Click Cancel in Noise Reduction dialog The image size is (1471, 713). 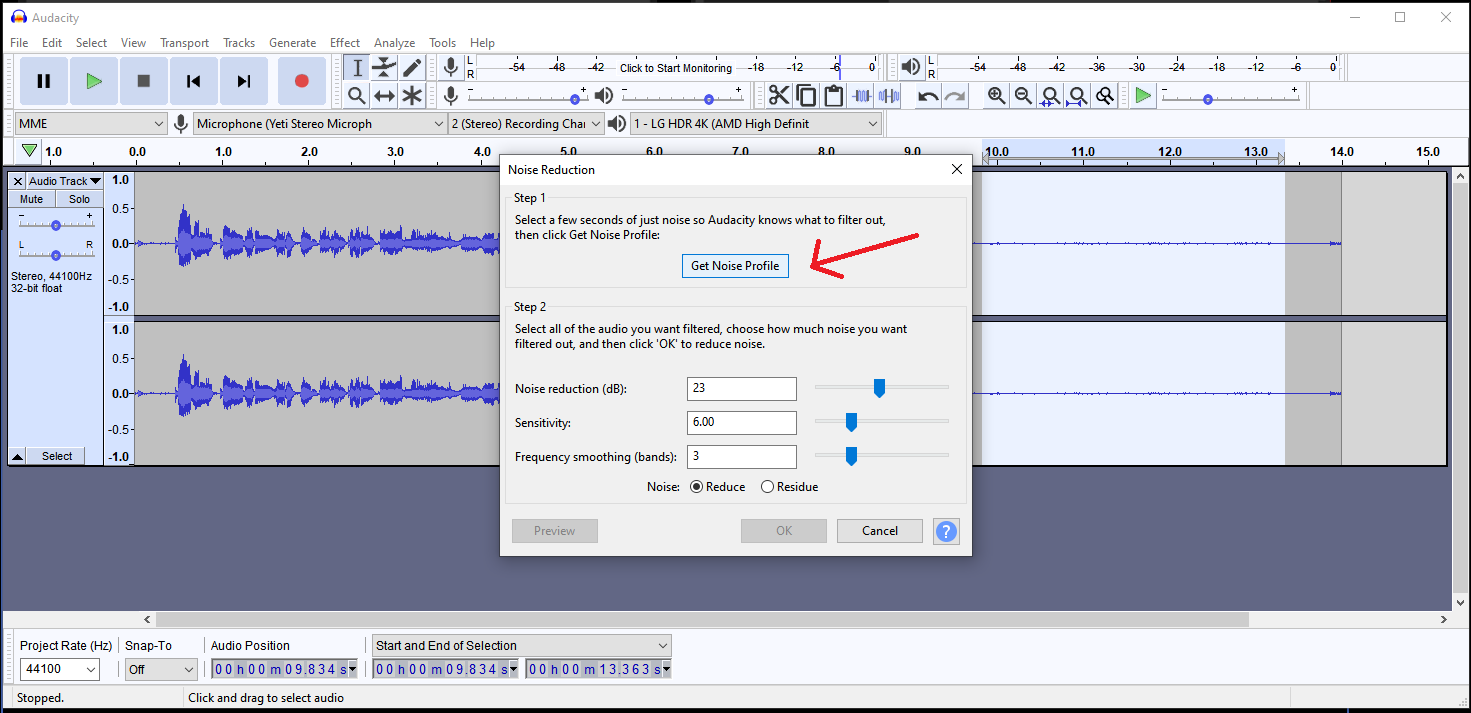click(x=879, y=531)
